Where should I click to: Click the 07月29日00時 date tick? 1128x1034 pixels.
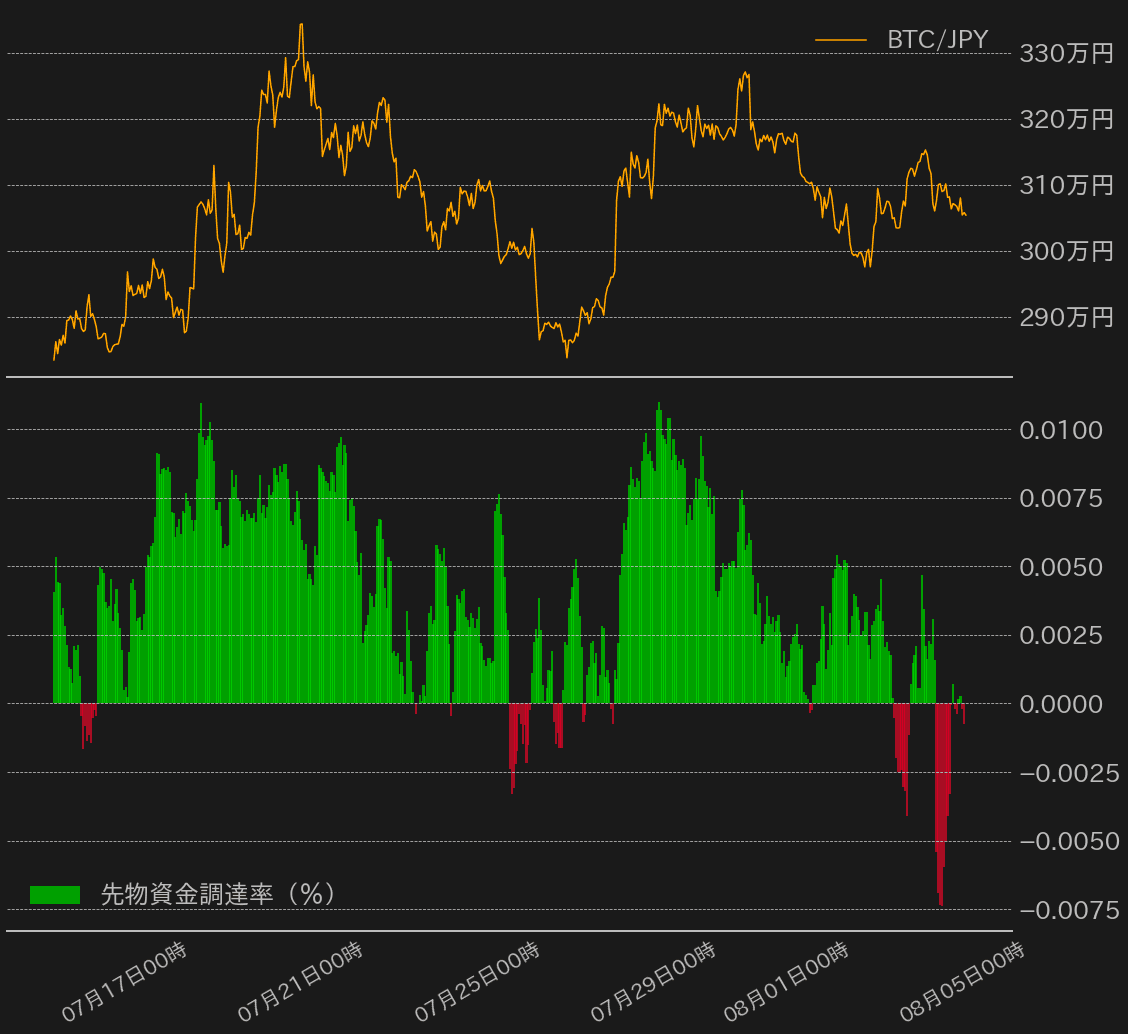point(653,982)
